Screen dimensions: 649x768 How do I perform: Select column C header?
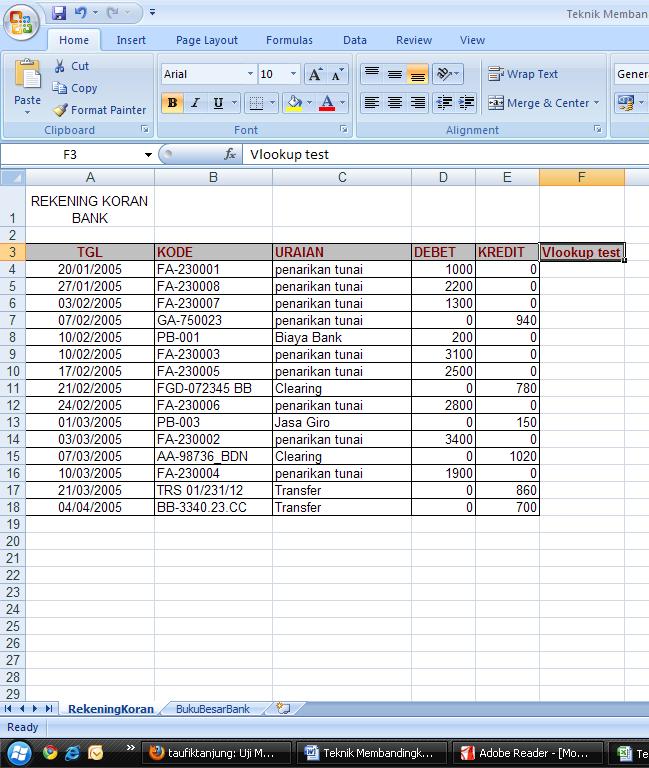[342, 177]
